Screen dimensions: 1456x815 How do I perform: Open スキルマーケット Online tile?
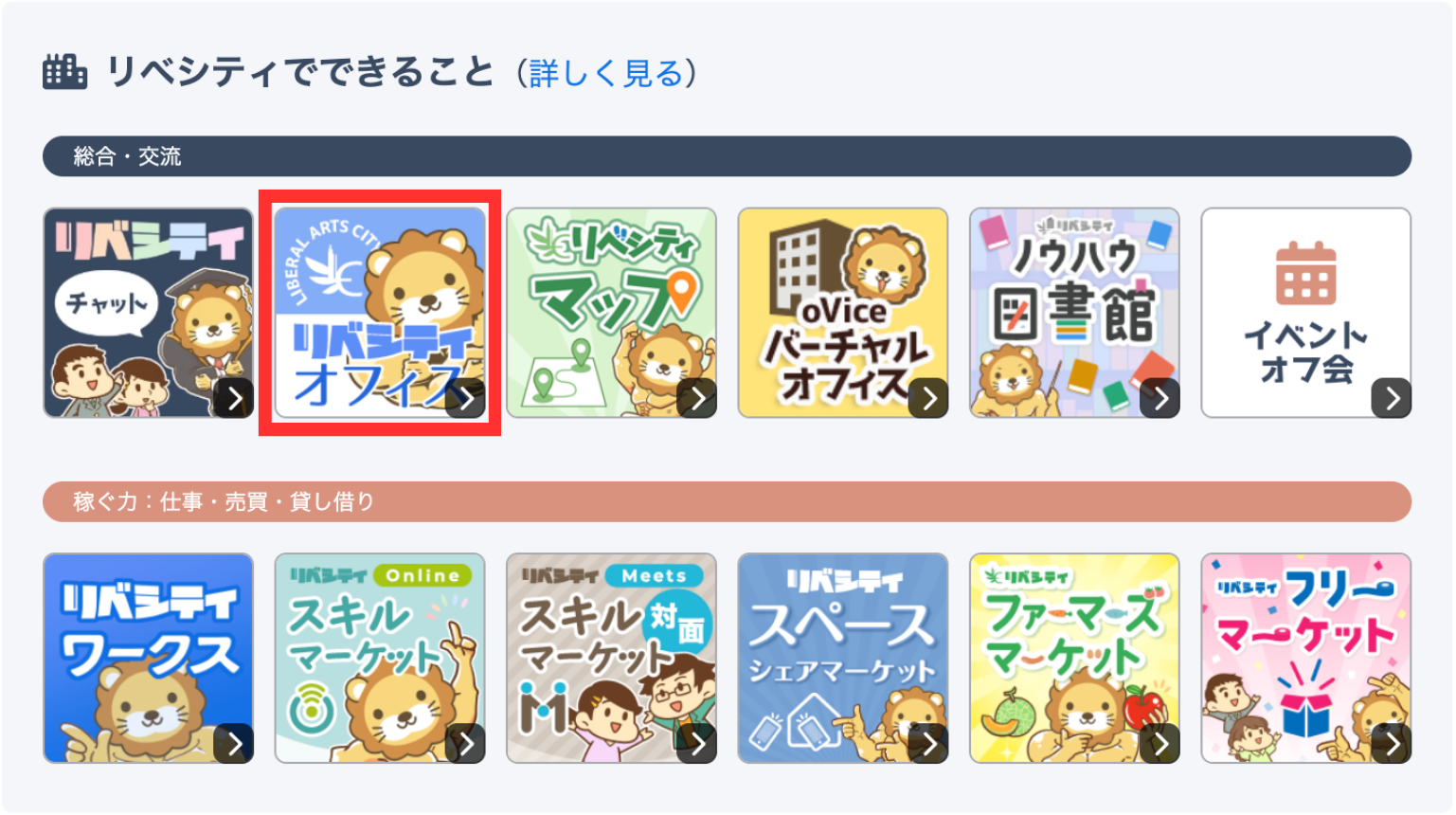pyautogui.click(x=380, y=659)
